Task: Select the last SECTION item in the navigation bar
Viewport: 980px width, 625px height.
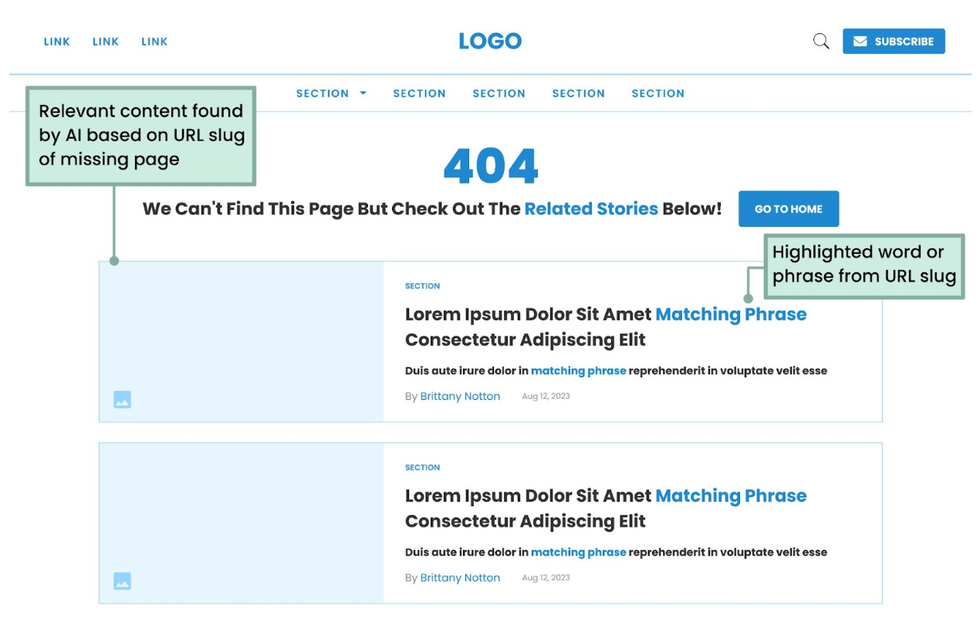Action: [x=658, y=93]
